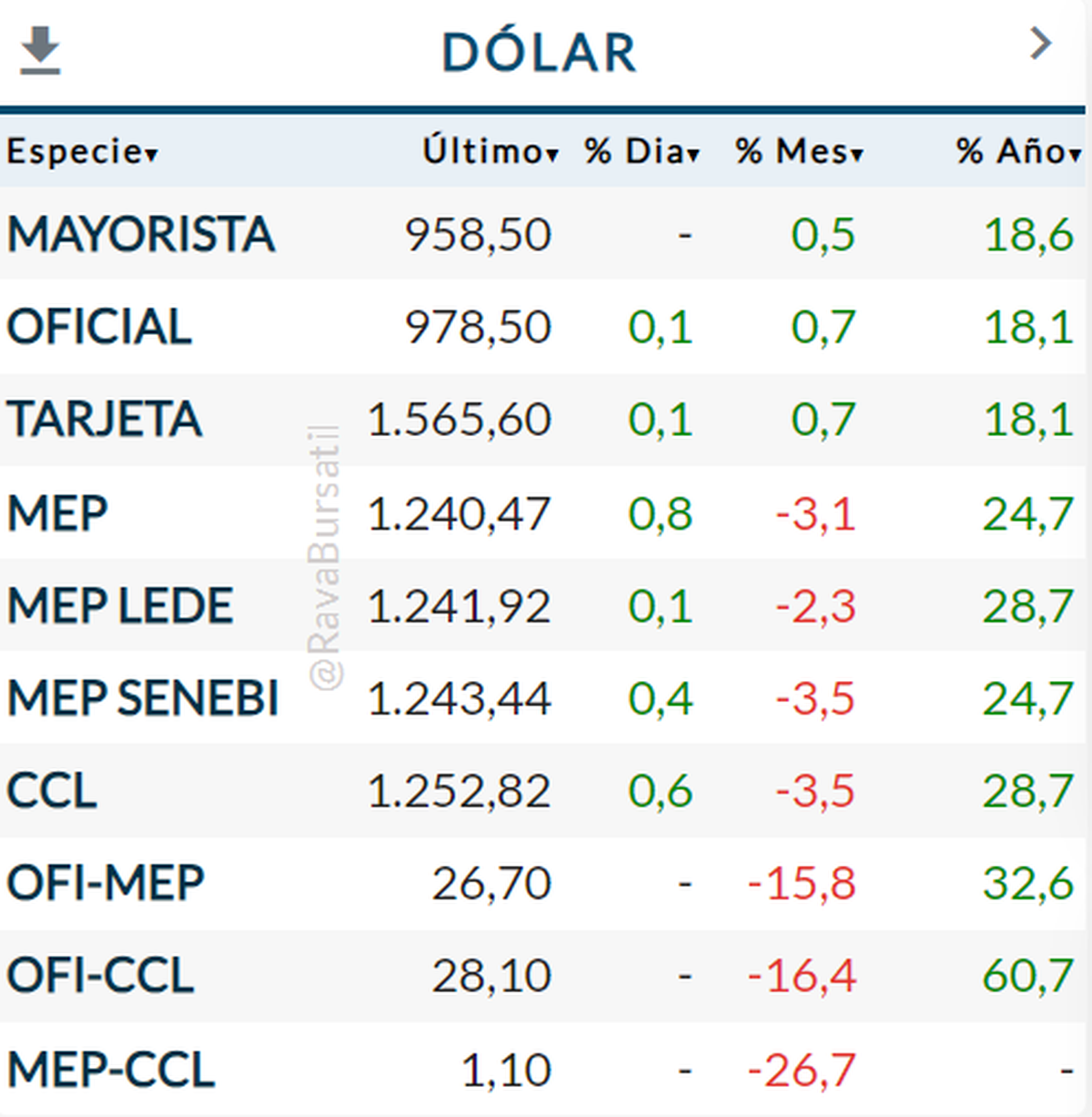Click the MAYORISTA price 958,50

pyautogui.click(x=478, y=234)
